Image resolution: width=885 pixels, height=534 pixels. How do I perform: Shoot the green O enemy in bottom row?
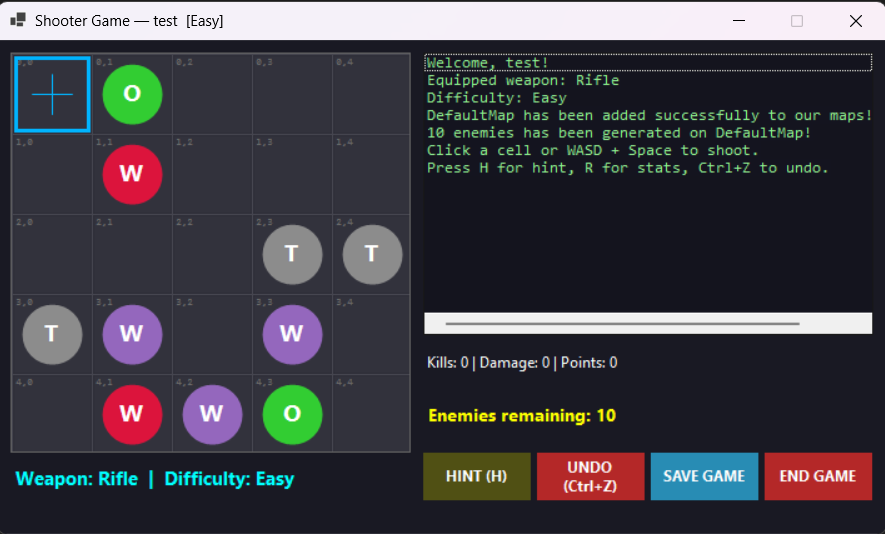[292, 414]
